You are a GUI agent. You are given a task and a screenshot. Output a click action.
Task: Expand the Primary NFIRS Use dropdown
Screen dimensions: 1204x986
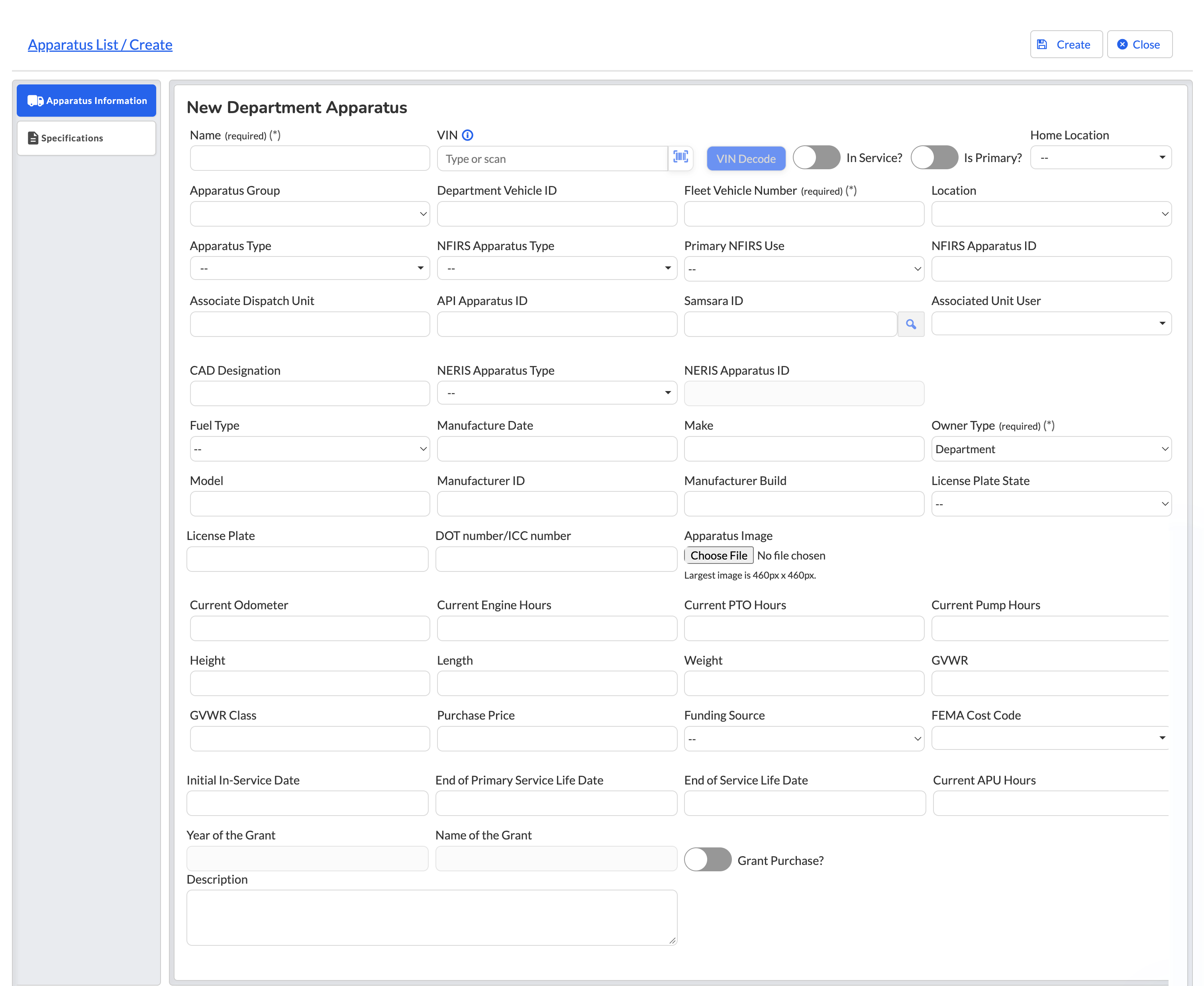click(804, 269)
